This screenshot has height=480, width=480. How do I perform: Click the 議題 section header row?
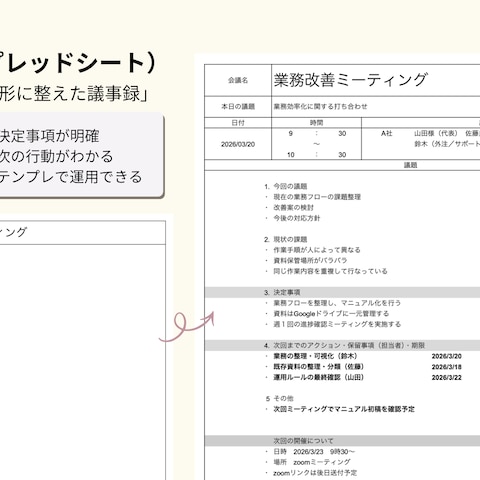click(x=342, y=165)
